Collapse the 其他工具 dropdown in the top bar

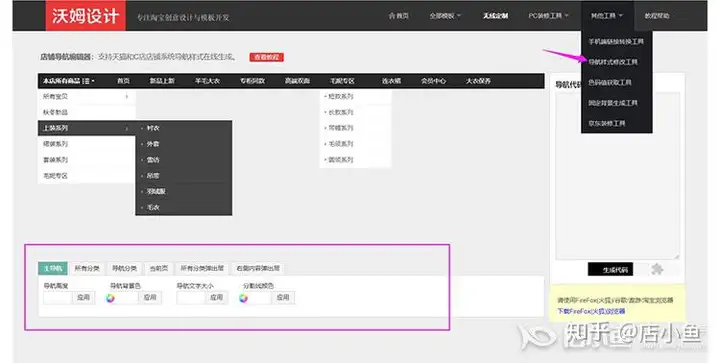click(x=607, y=16)
